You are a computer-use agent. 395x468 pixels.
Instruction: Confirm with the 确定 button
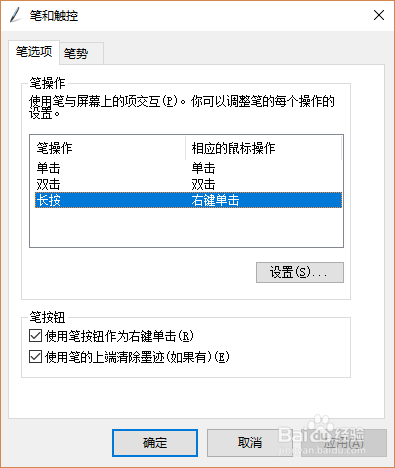155,443
